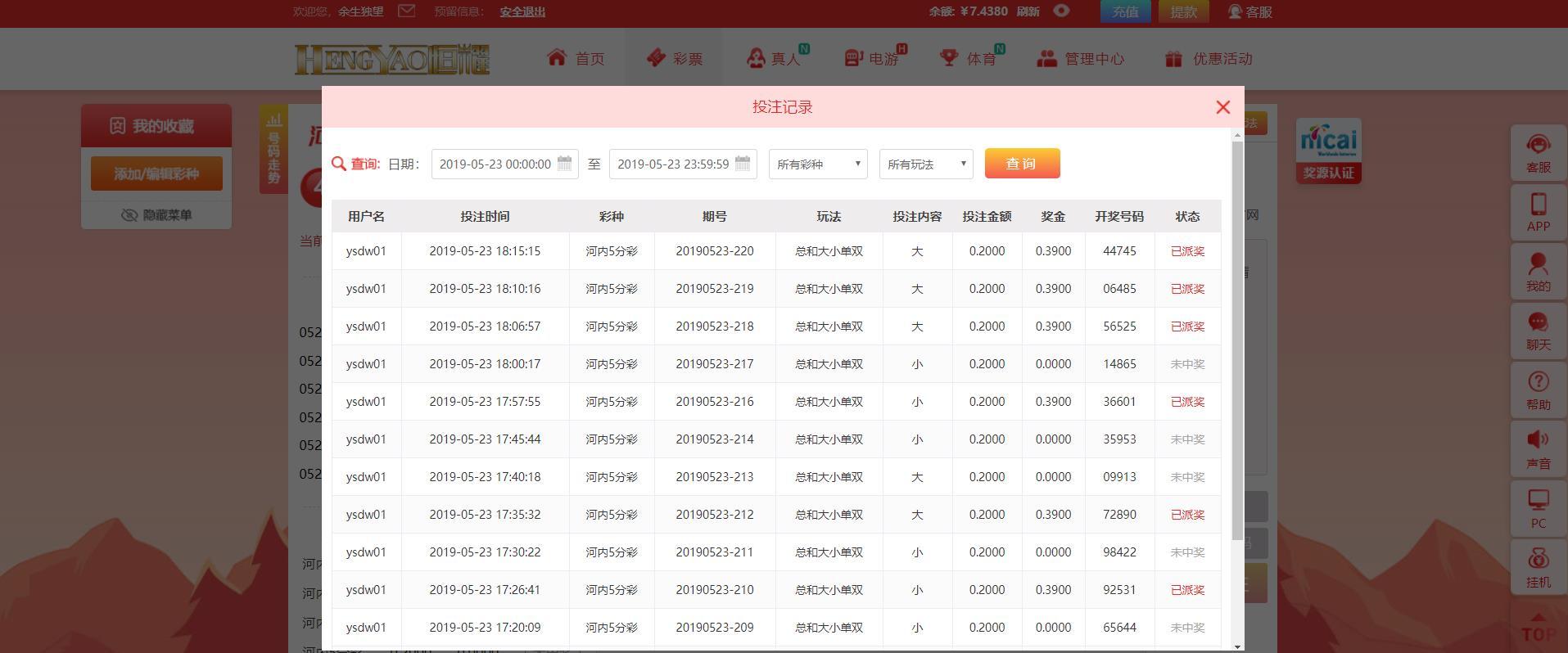The width and height of the screenshot is (1568, 653).
Task: Click the end date input field
Action: (x=683, y=164)
